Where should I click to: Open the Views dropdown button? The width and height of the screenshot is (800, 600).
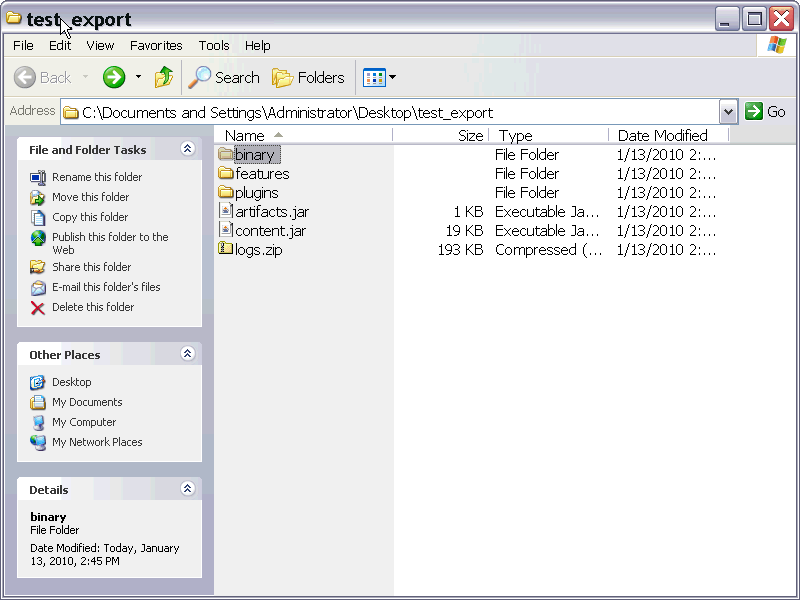pyautogui.click(x=379, y=78)
